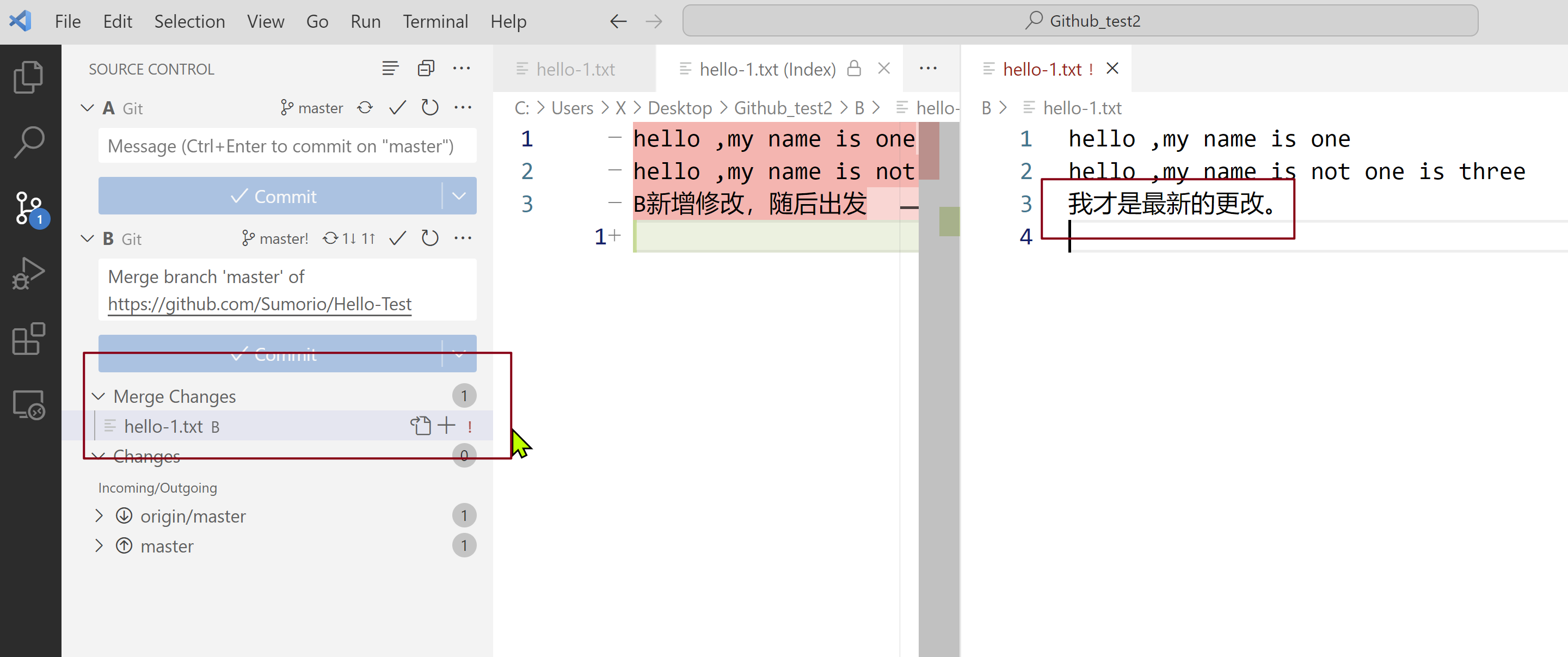
Task: Open Remote Explorer in activity bar
Action: 28,405
